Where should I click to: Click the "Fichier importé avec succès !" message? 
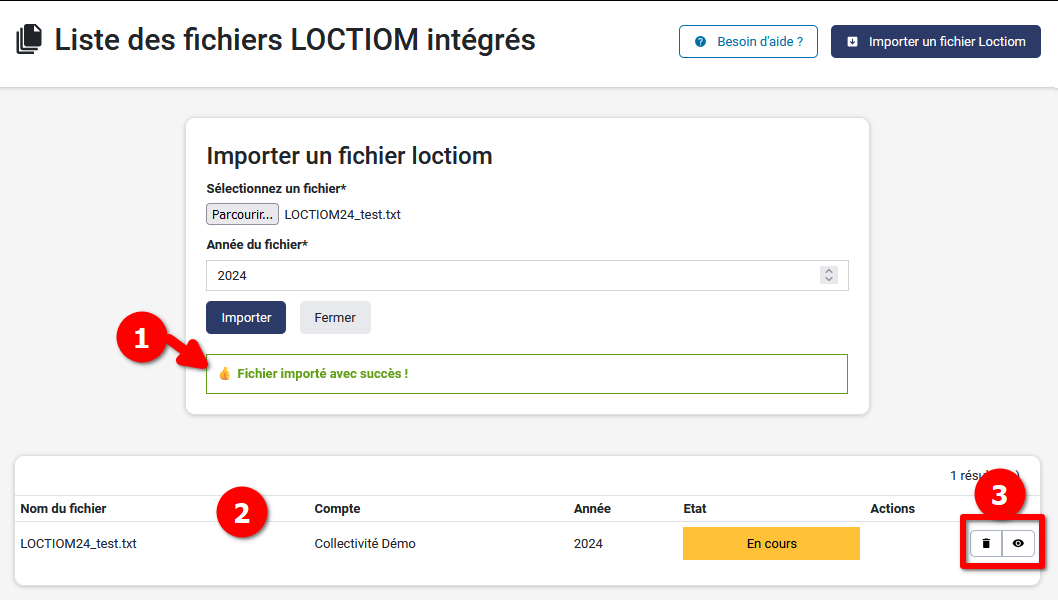coord(322,374)
